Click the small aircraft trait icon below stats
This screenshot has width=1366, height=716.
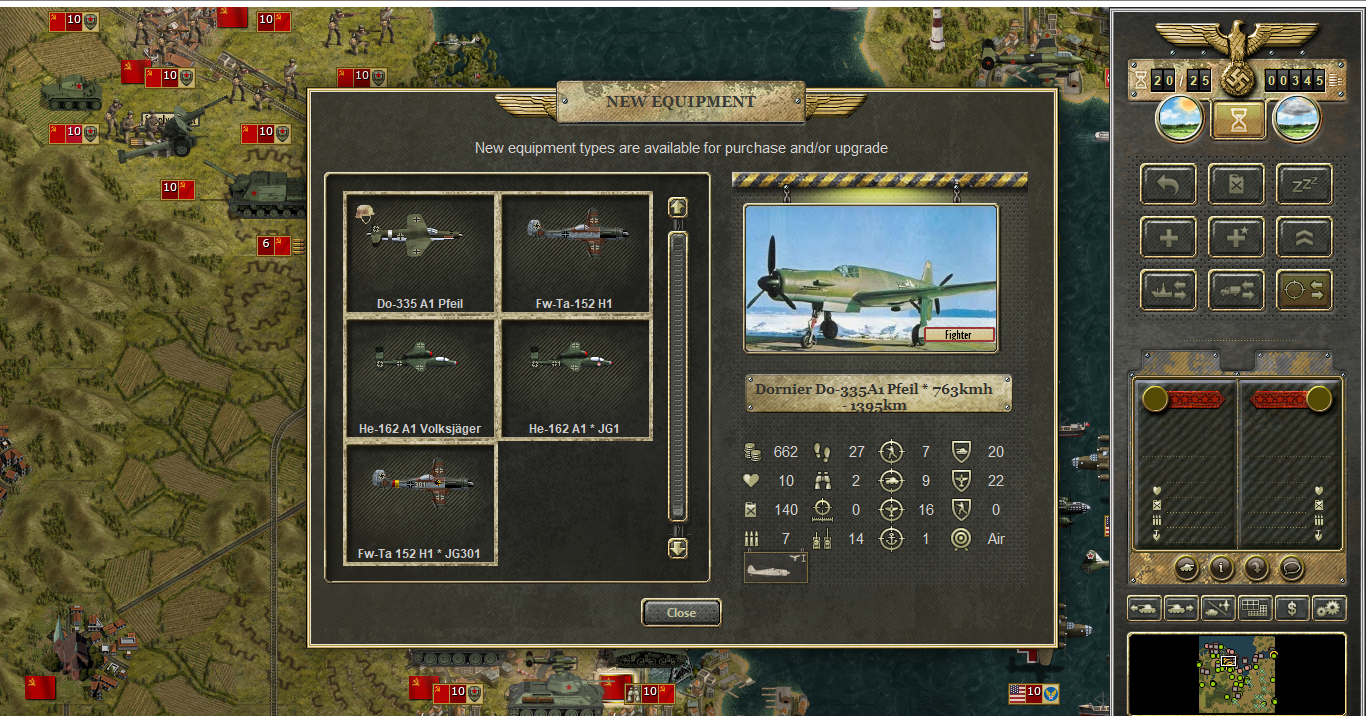coord(775,567)
